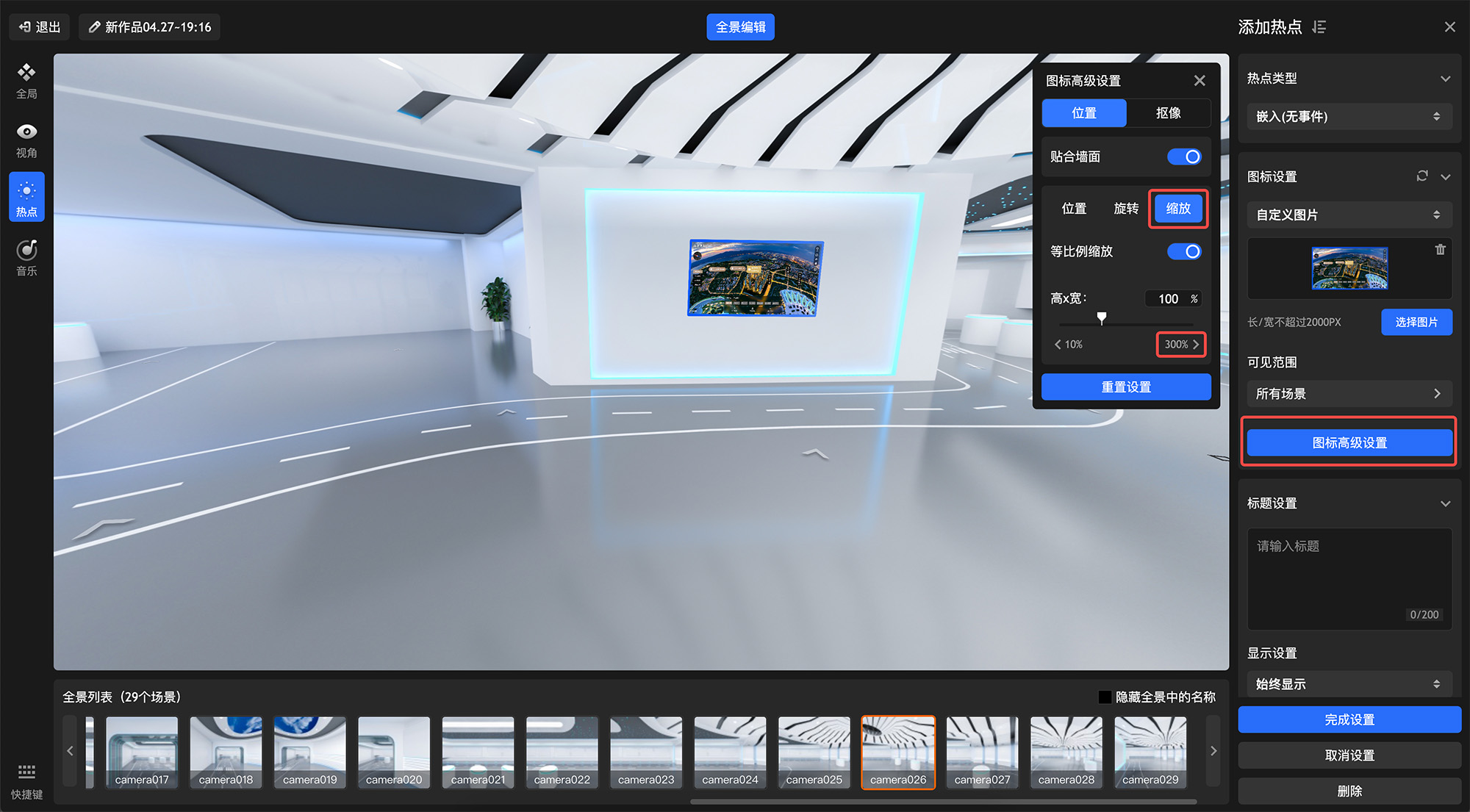
Task: Open the 自定义图片 icon dropdown
Action: tap(1349, 215)
